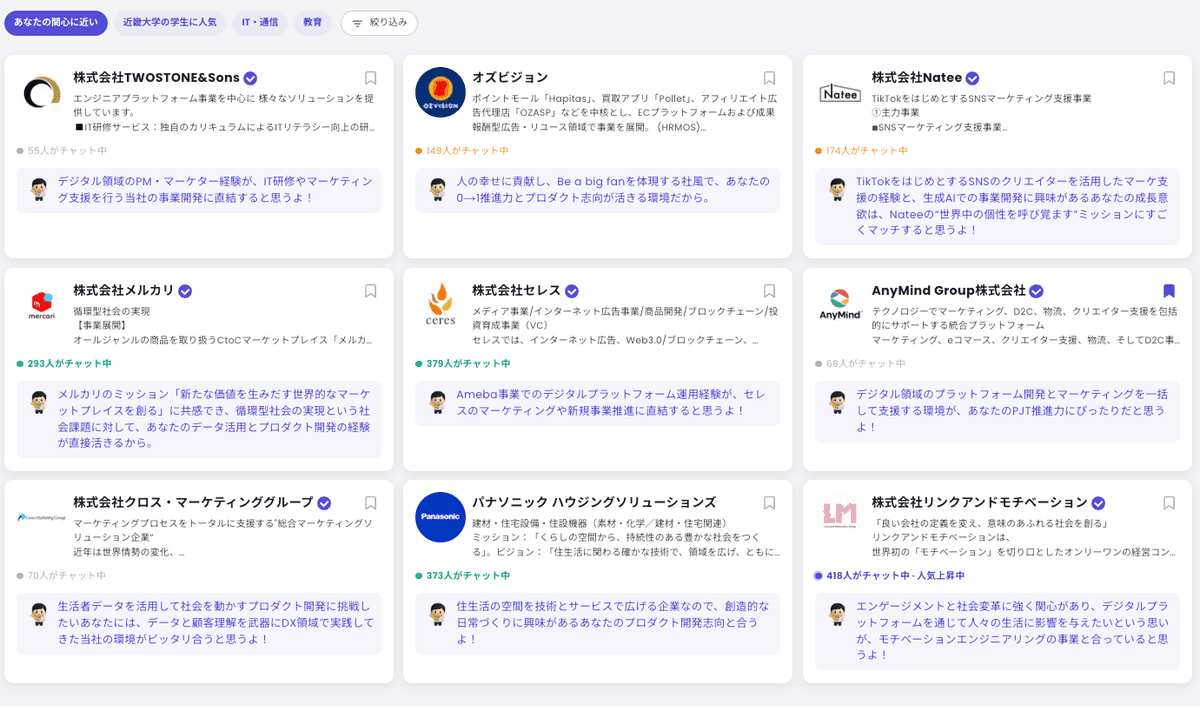Remove the bookmark on AnyMind Group株式会社
The height and width of the screenshot is (706, 1200).
(1169, 292)
